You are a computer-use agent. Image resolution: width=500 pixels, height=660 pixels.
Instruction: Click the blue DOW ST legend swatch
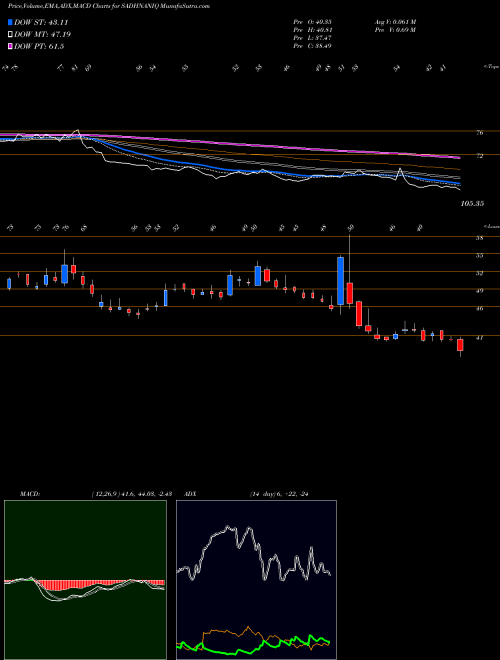coord(11,23)
